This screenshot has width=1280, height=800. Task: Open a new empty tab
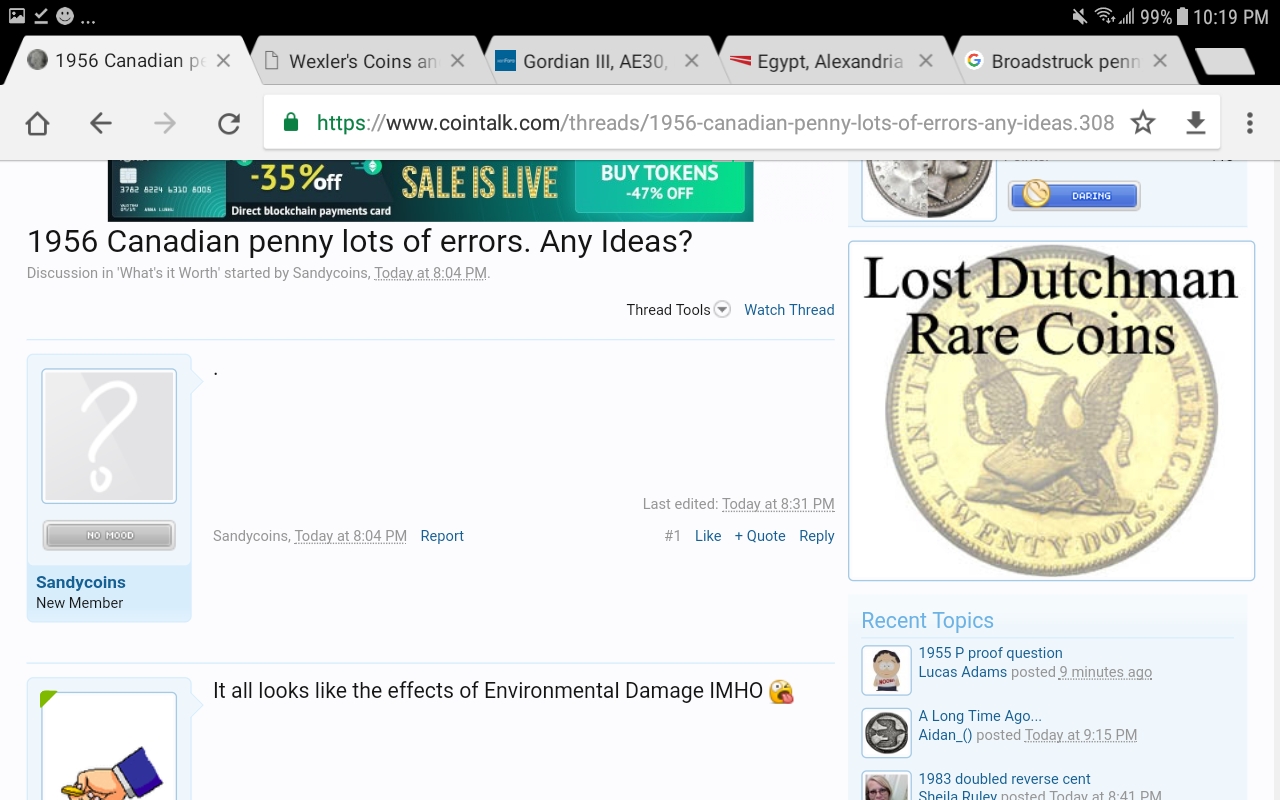[1223, 62]
